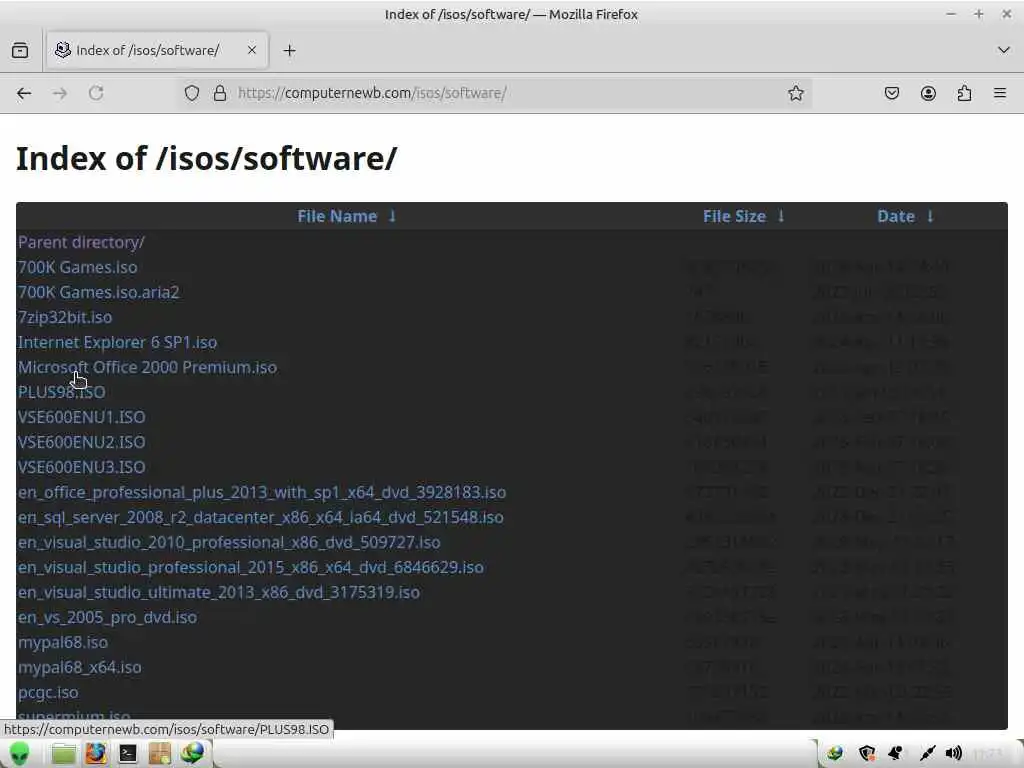The image size is (1024, 768).
Task: Download 7zip32bit.iso
Action: pos(65,317)
